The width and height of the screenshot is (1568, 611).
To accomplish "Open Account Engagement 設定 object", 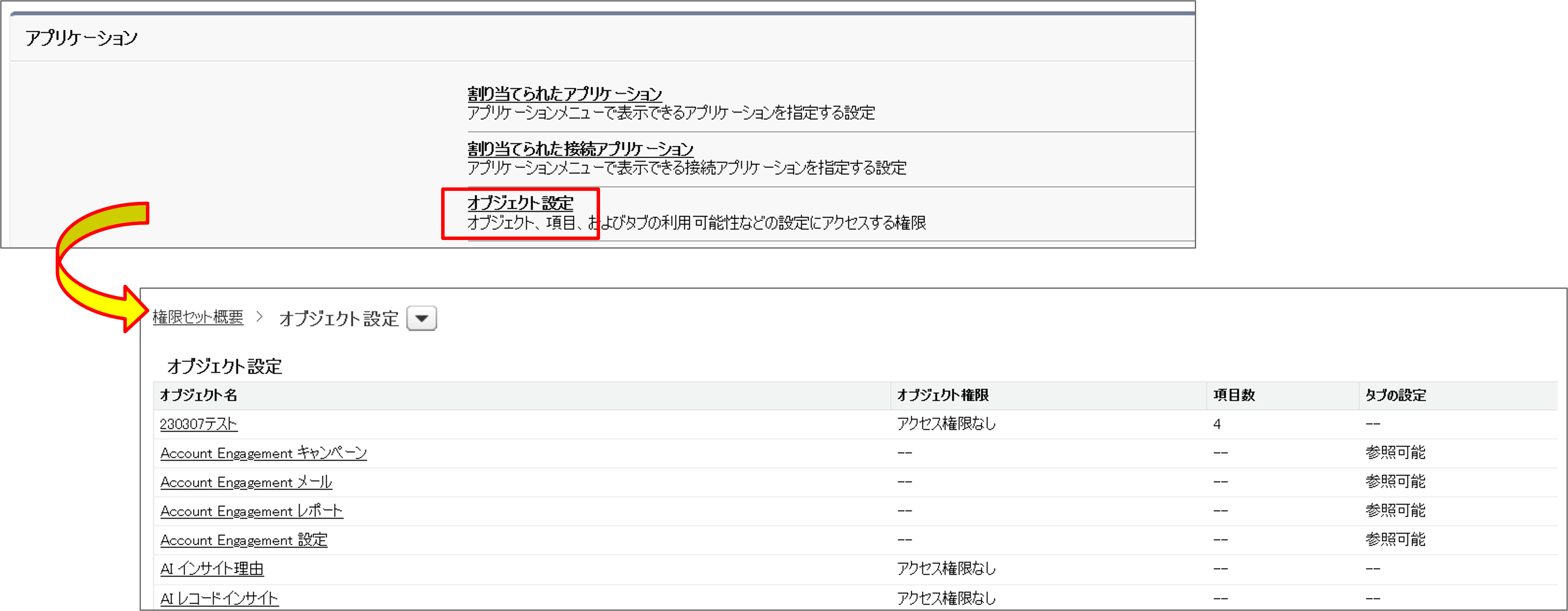I will tap(243, 540).
